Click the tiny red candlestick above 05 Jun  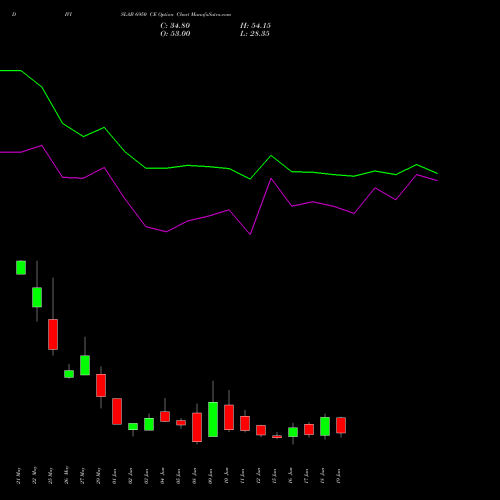click(x=181, y=423)
